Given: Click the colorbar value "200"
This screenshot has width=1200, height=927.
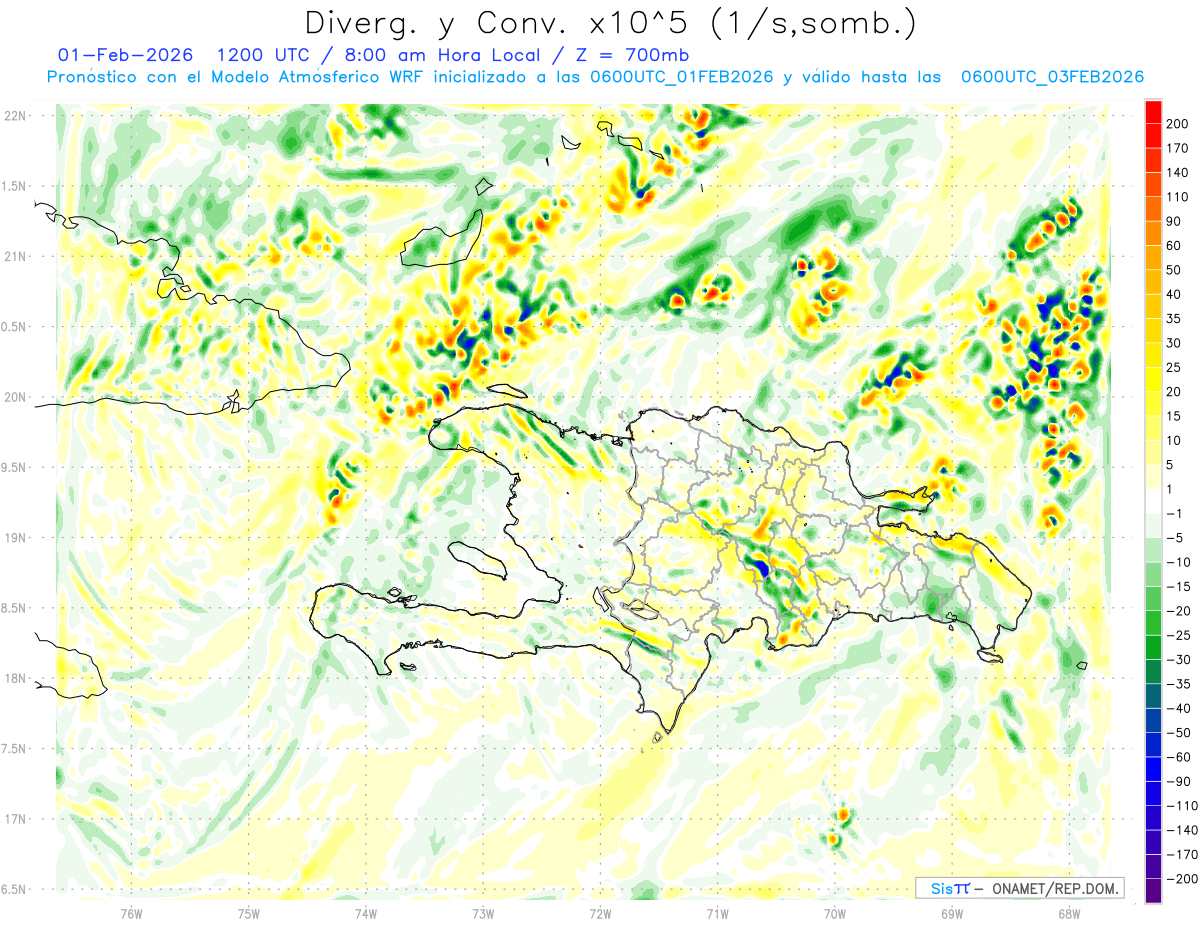Looking at the screenshot, I should click(x=1177, y=124).
